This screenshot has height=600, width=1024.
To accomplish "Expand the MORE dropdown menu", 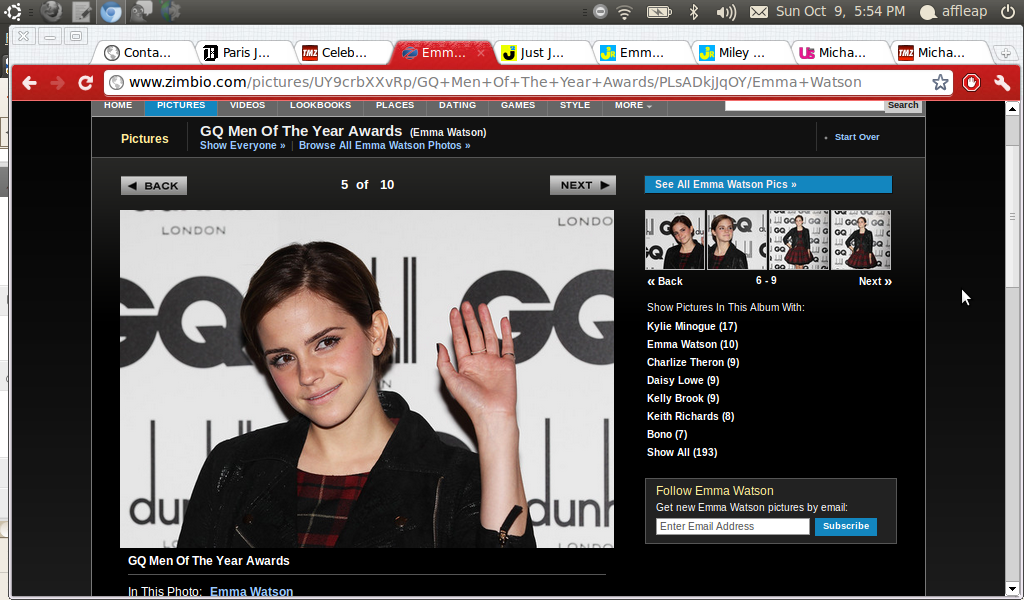I will (633, 106).
